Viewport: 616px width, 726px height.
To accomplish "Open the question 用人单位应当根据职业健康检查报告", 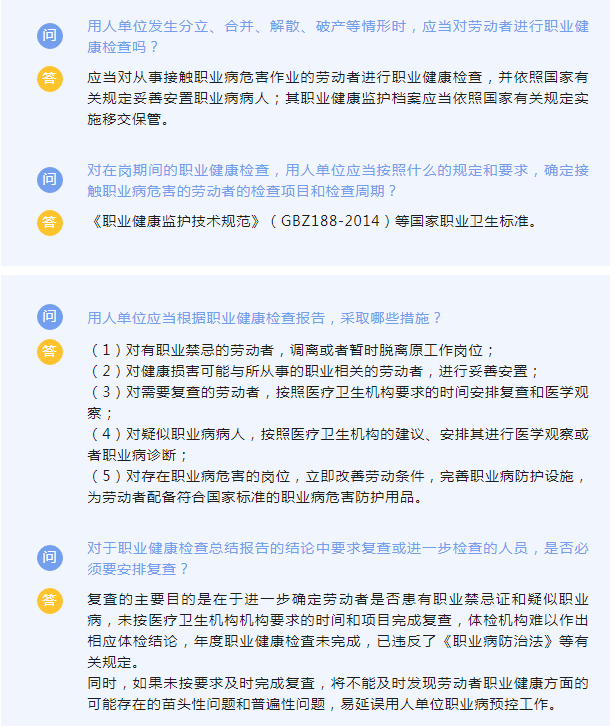I will click(264, 318).
